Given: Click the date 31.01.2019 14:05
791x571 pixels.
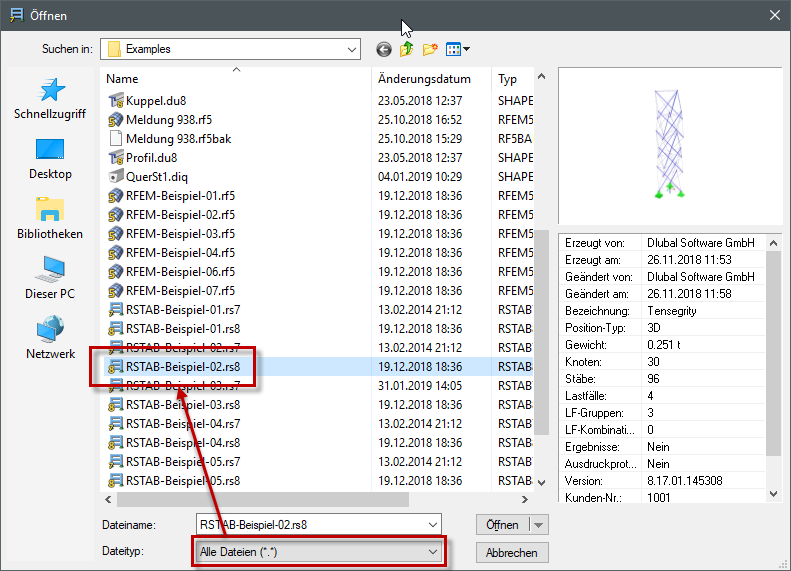Looking at the screenshot, I should [x=420, y=386].
